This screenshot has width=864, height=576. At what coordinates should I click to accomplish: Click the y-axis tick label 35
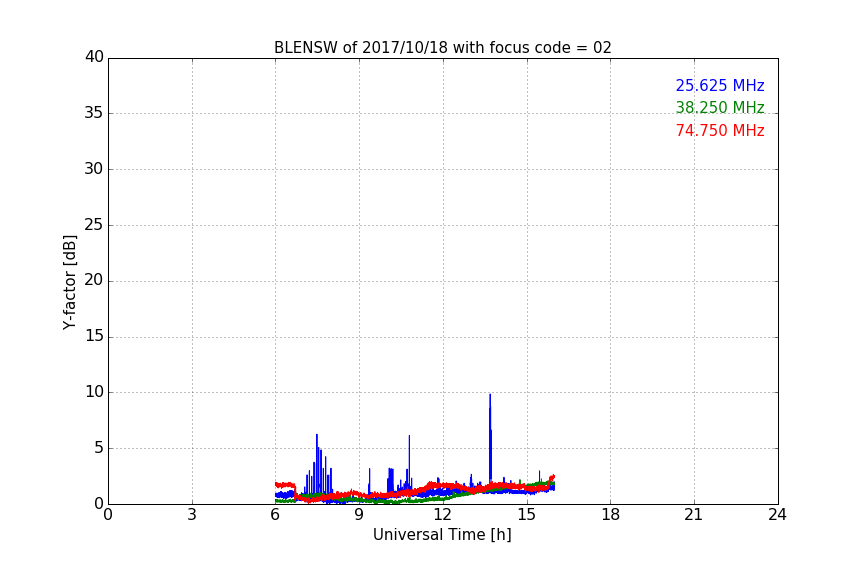94,113
